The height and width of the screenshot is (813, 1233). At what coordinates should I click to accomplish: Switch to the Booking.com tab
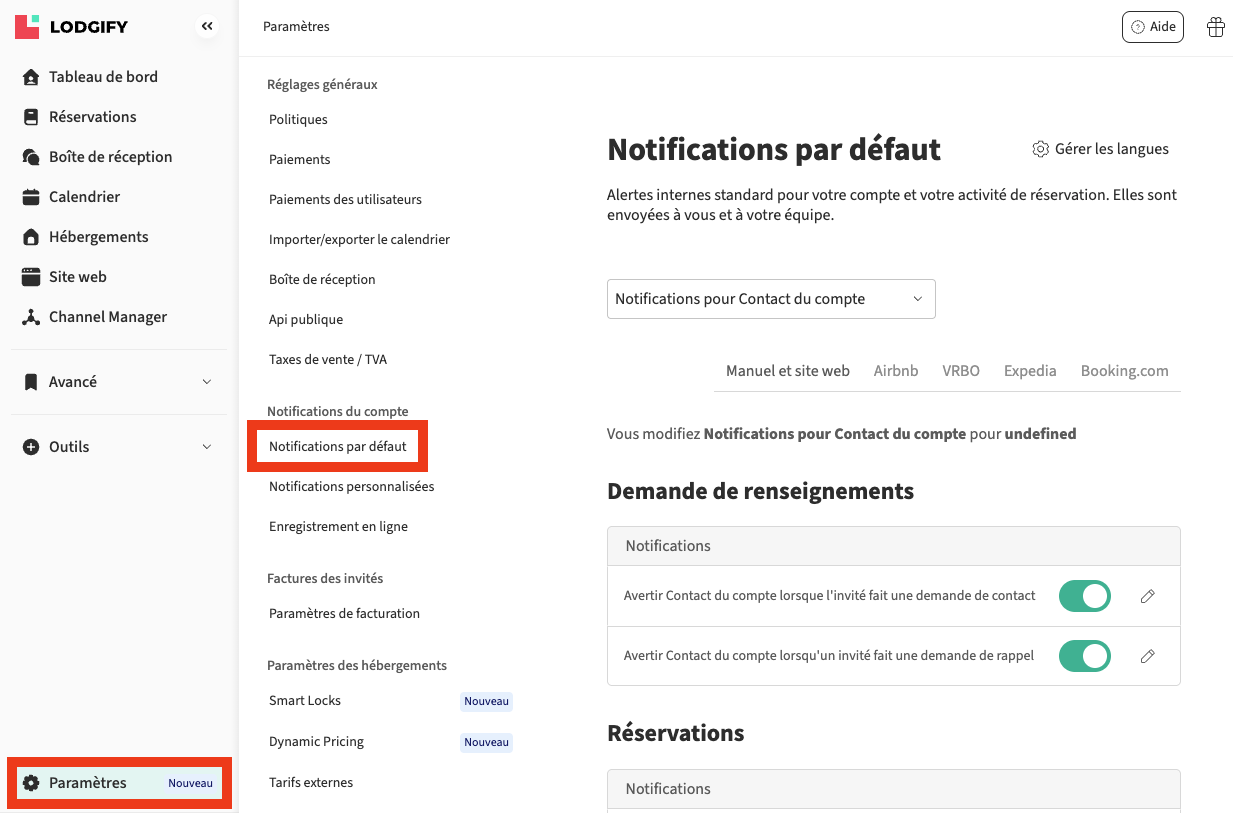tap(1124, 371)
